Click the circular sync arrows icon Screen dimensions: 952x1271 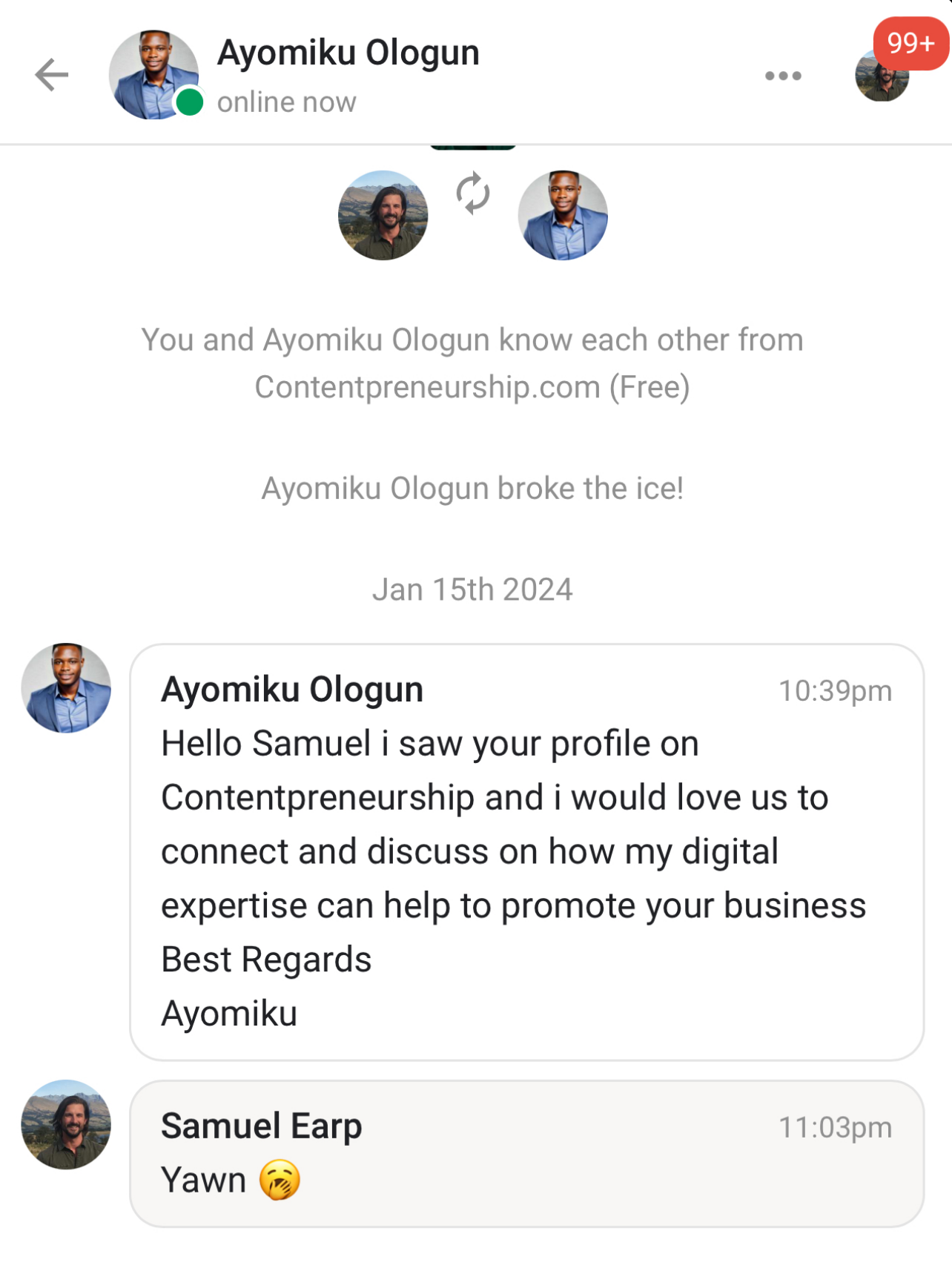[x=472, y=194]
